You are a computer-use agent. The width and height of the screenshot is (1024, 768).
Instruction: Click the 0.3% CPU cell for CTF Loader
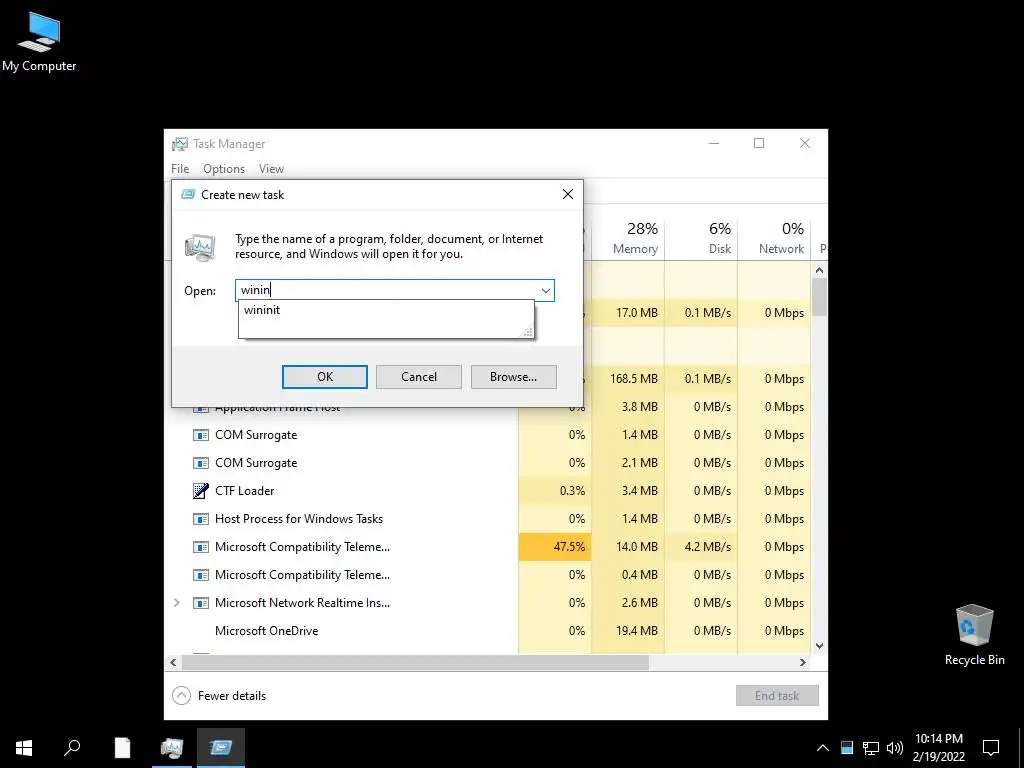(555, 491)
